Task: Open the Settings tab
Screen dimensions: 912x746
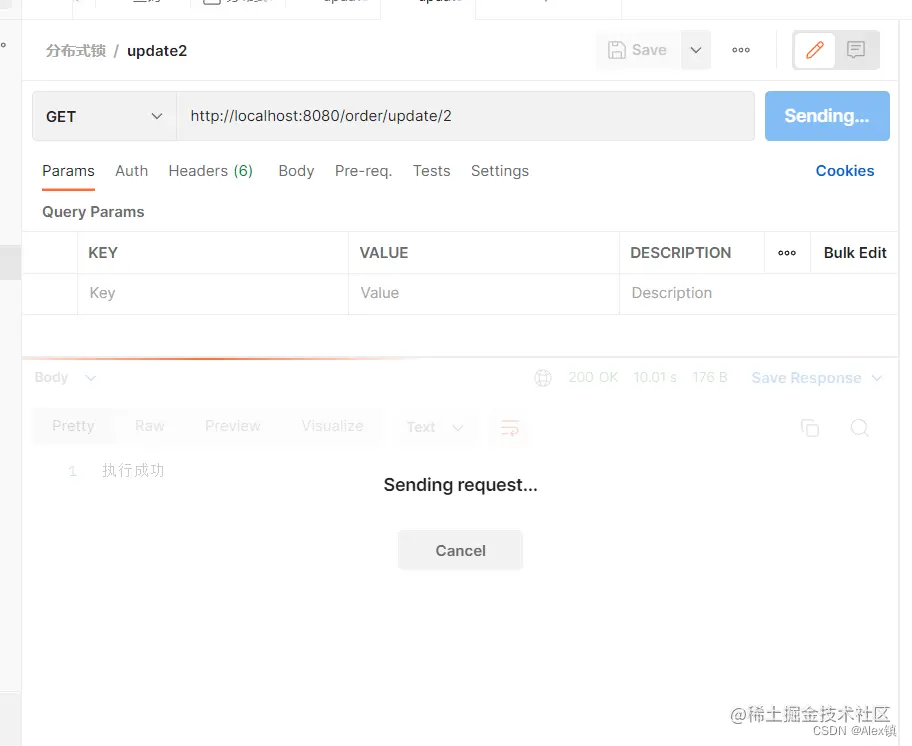Action: pos(500,171)
